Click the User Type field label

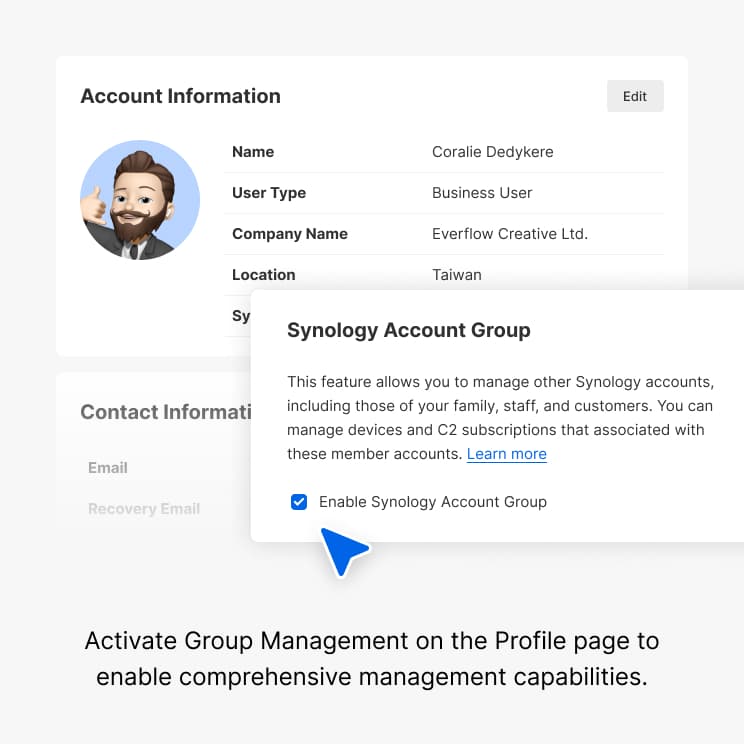tap(269, 193)
